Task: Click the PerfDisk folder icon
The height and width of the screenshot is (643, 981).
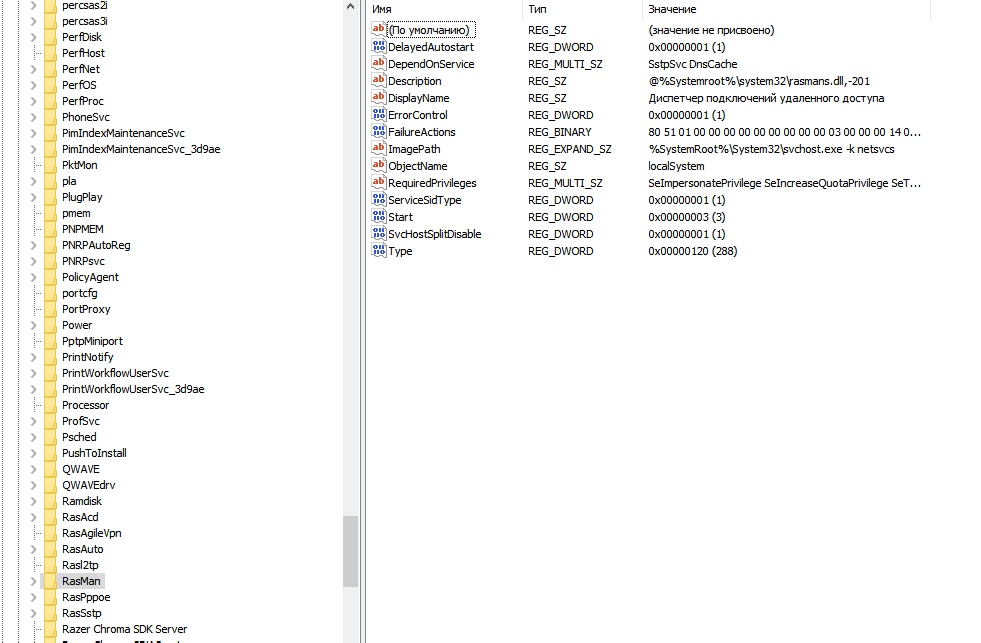Action: [50, 37]
